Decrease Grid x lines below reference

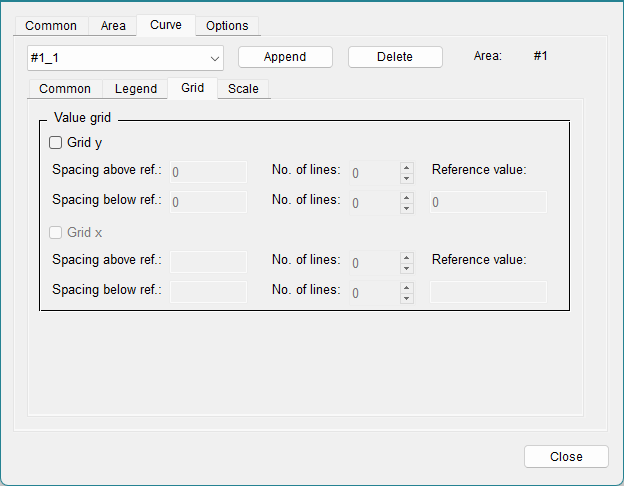[x=407, y=298]
